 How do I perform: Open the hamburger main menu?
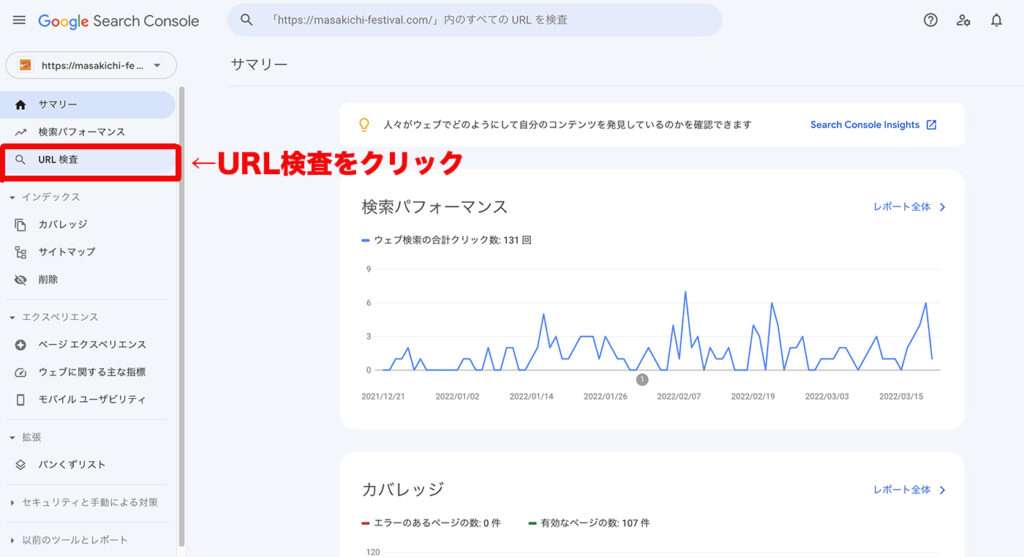[19, 20]
